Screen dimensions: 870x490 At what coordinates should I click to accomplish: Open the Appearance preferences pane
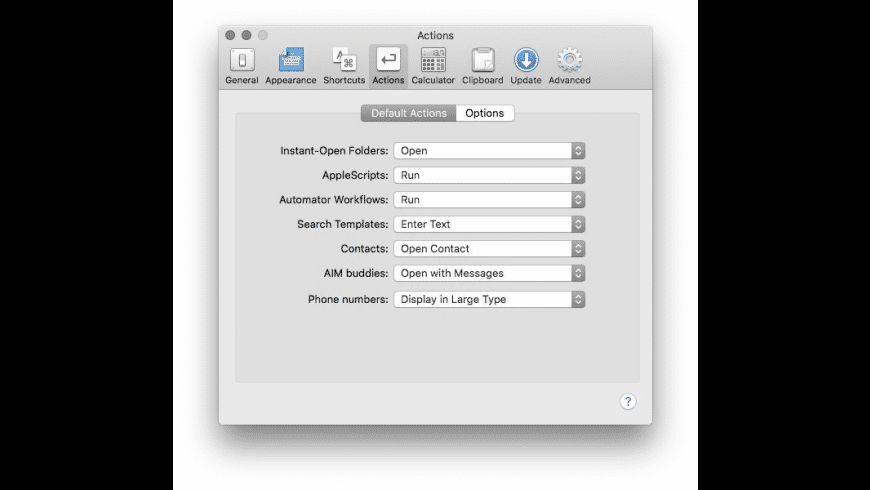[291, 66]
